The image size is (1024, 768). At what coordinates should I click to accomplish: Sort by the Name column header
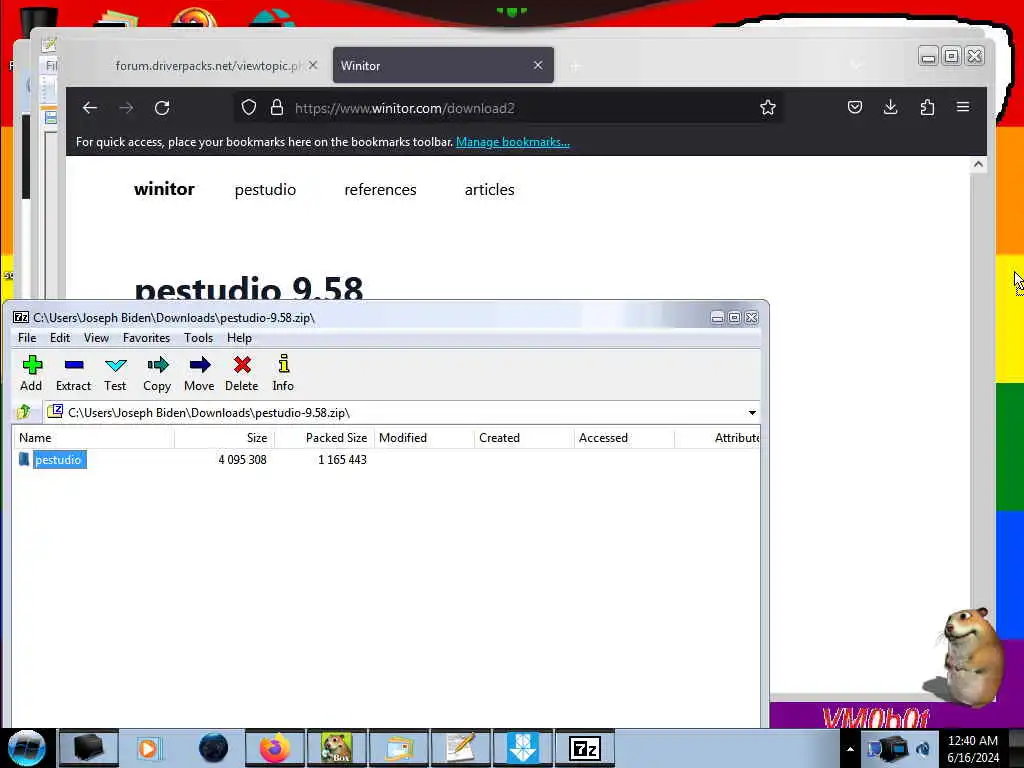point(93,438)
